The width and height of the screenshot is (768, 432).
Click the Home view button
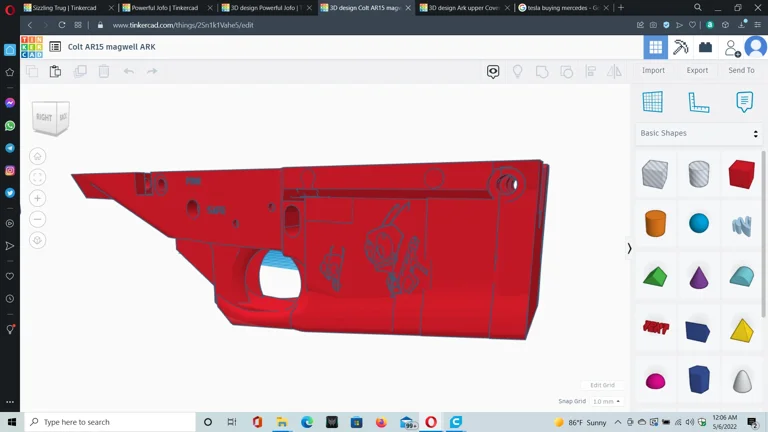pyautogui.click(x=37, y=156)
